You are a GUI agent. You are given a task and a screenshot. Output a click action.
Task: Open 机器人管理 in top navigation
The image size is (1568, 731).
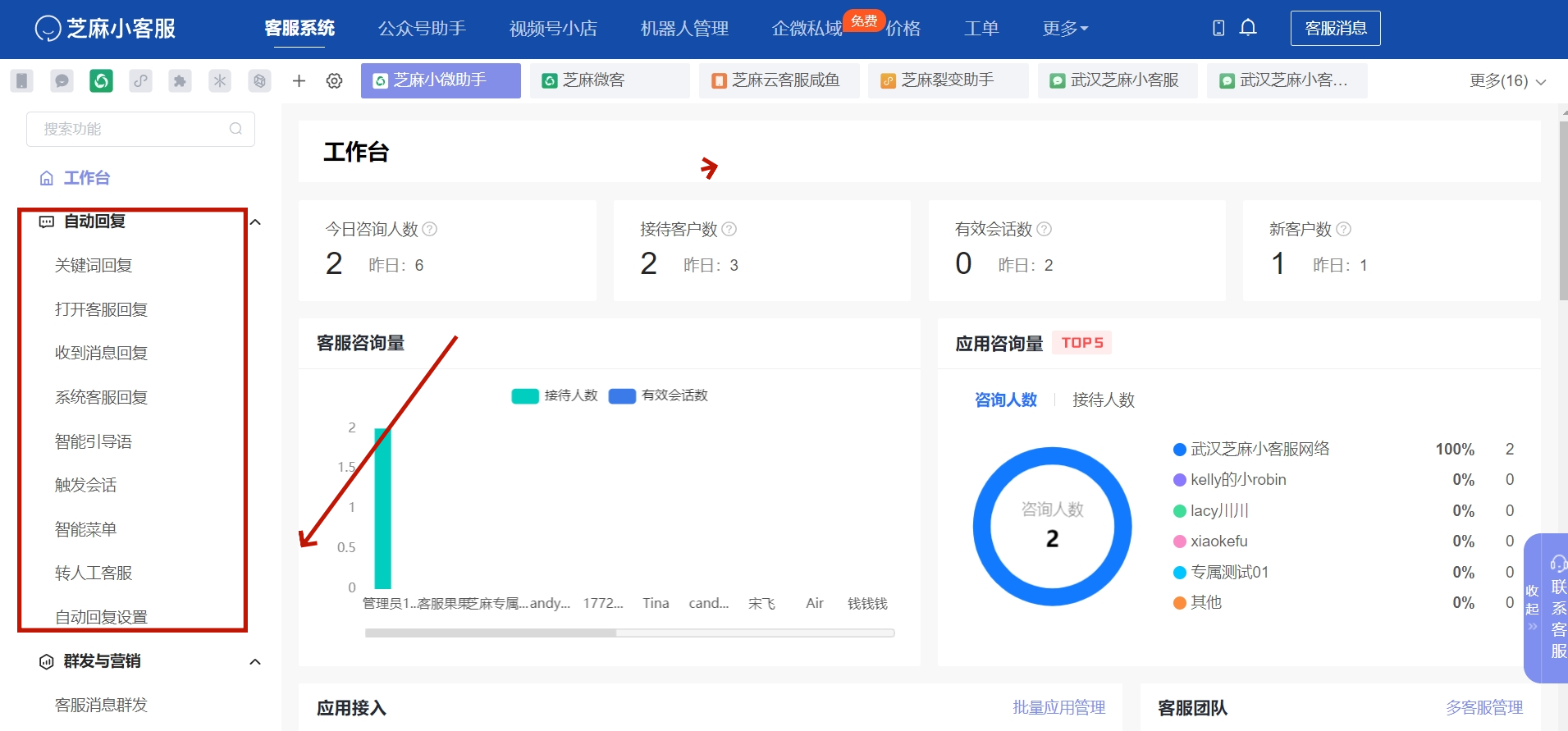(x=684, y=28)
